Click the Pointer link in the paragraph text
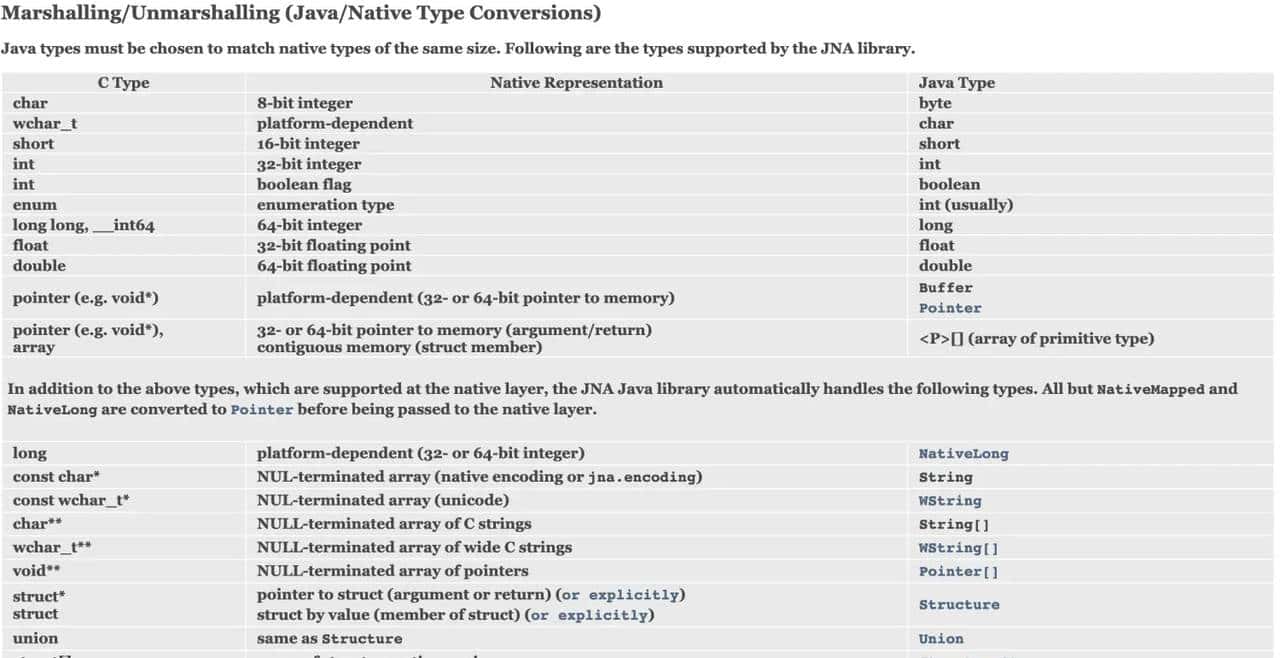Viewport: 1280px width, 658px height. 261,410
